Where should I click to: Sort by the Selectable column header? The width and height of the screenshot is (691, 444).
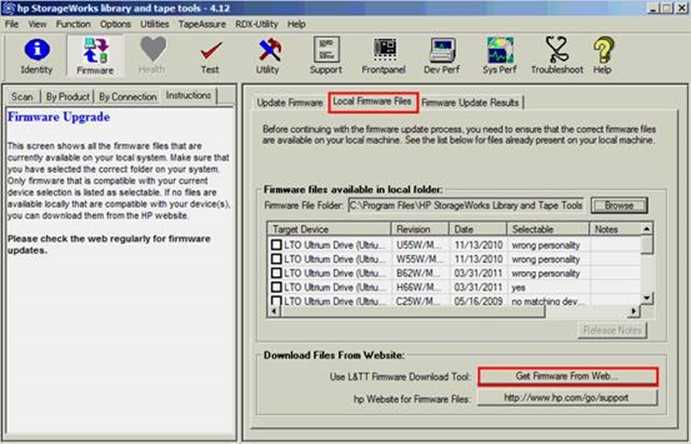pyautogui.click(x=548, y=229)
